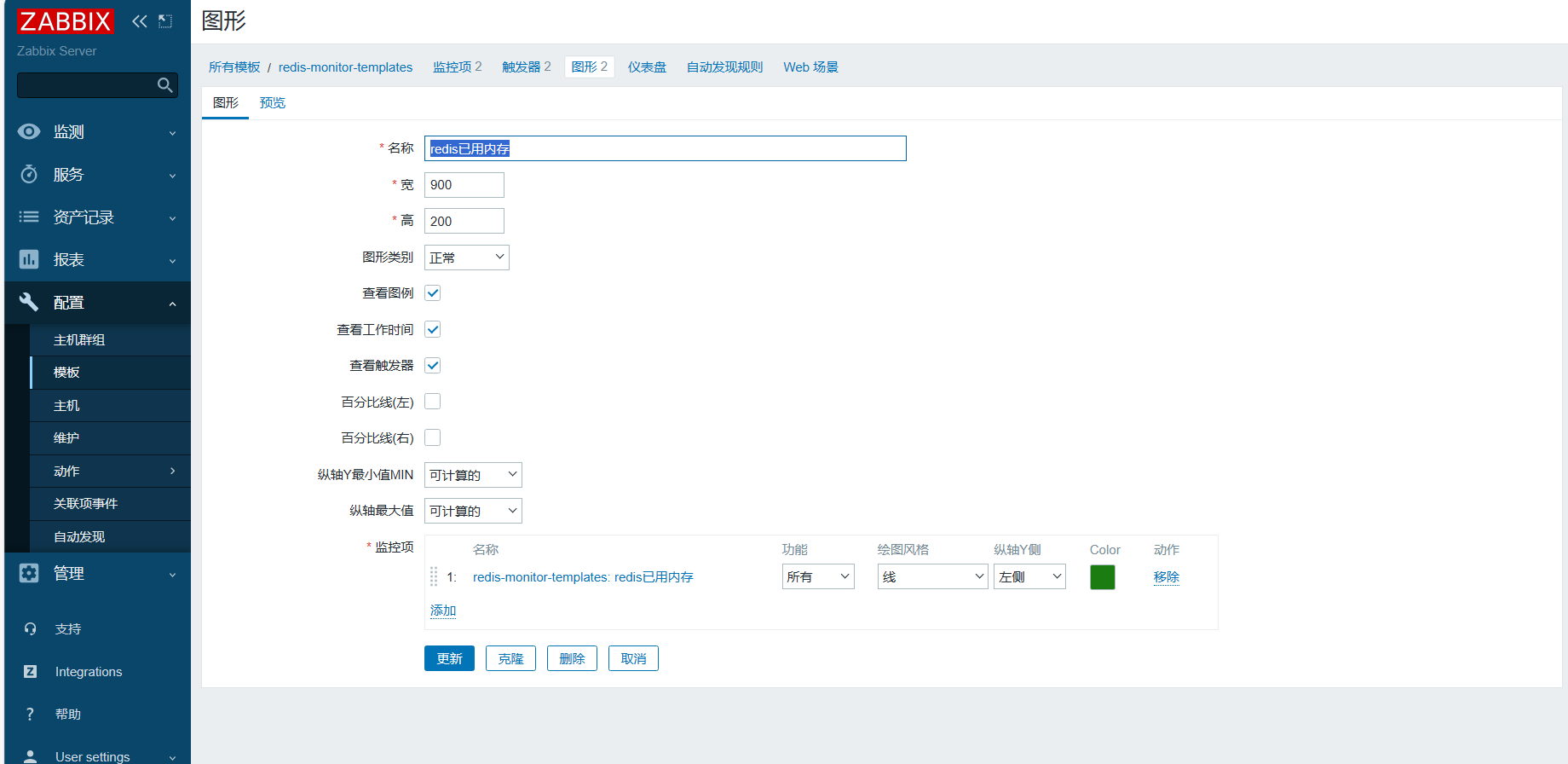This screenshot has height=764, width=1568.
Task: Open the 触发器 tab in template navigation
Action: click(527, 67)
